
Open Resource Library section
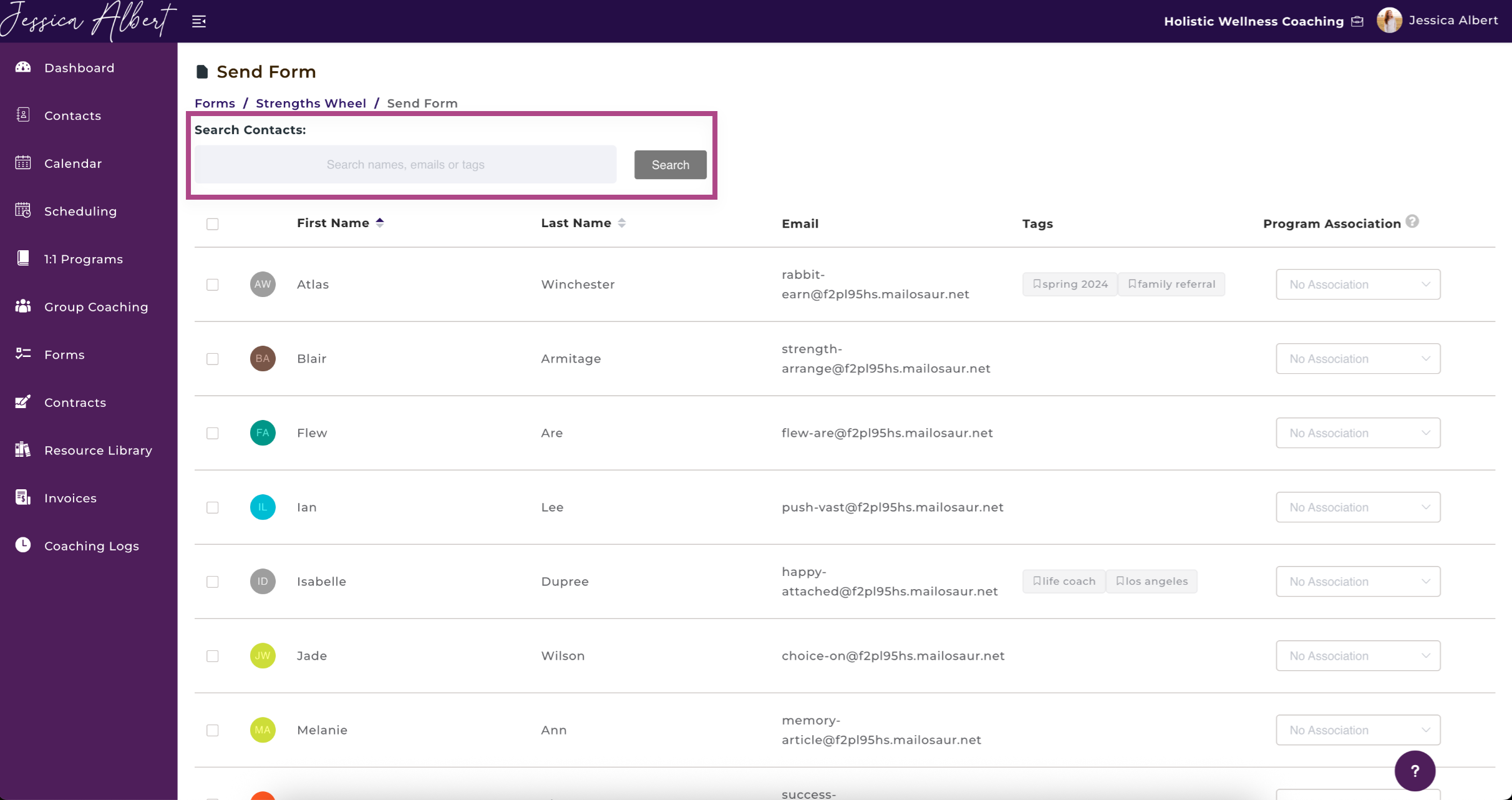[x=98, y=450]
